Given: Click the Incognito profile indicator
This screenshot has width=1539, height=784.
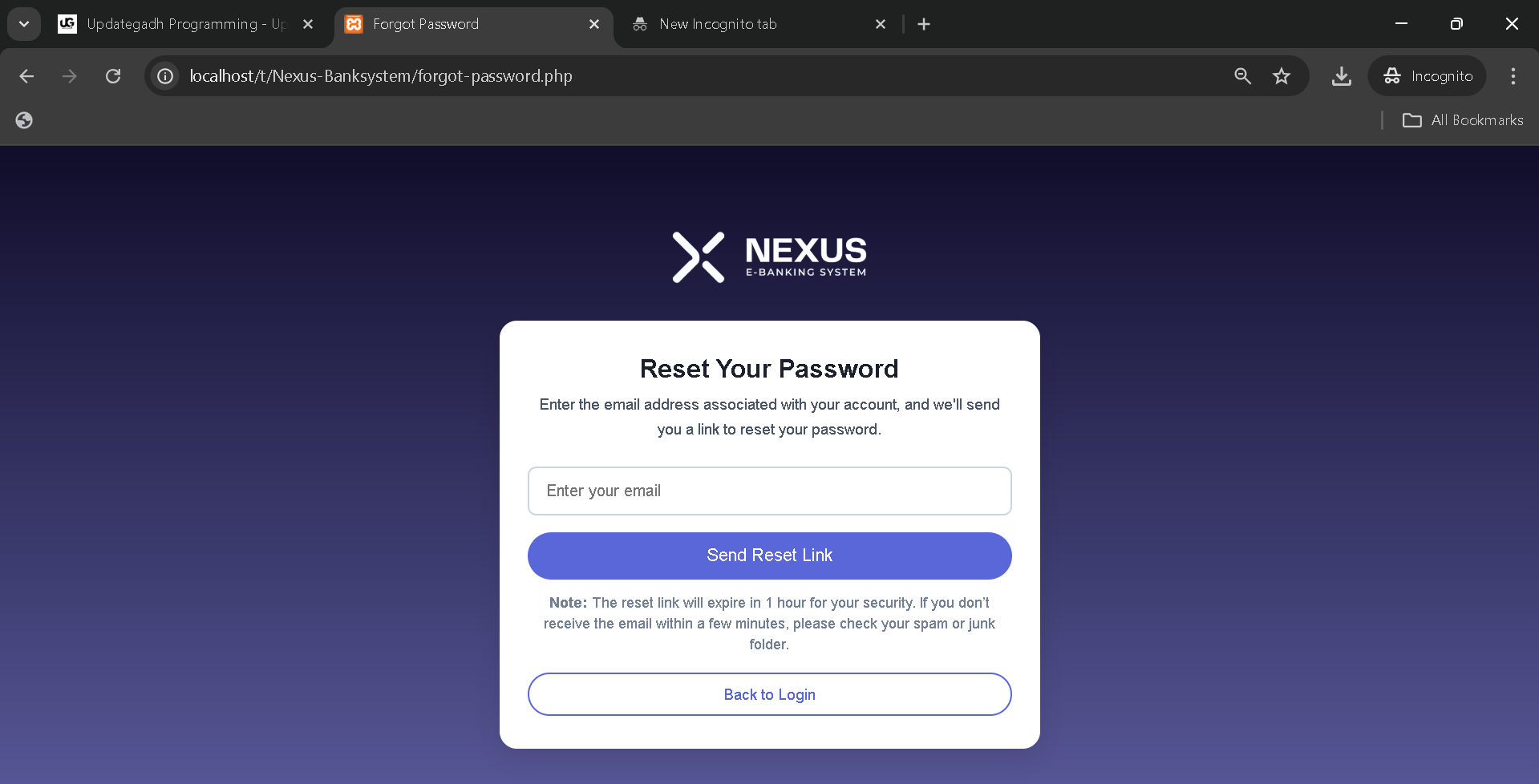Looking at the screenshot, I should pyautogui.click(x=1428, y=76).
